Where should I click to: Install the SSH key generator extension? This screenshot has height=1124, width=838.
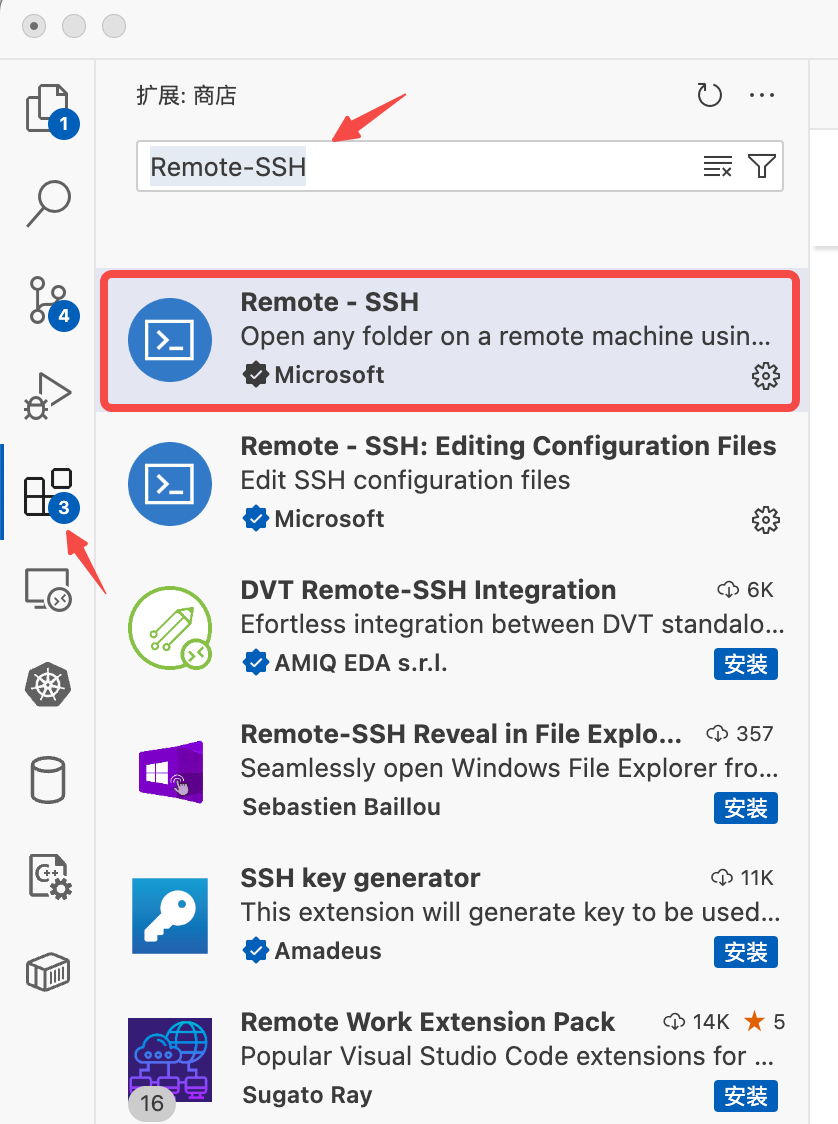[745, 952]
